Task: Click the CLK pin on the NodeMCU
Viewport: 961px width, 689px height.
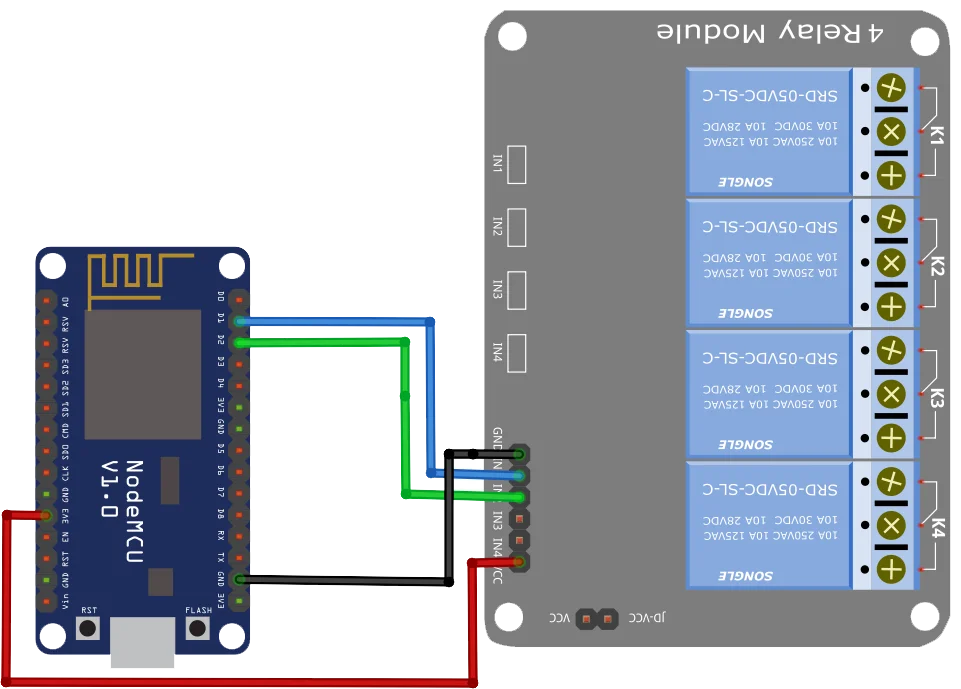Action: (47, 472)
